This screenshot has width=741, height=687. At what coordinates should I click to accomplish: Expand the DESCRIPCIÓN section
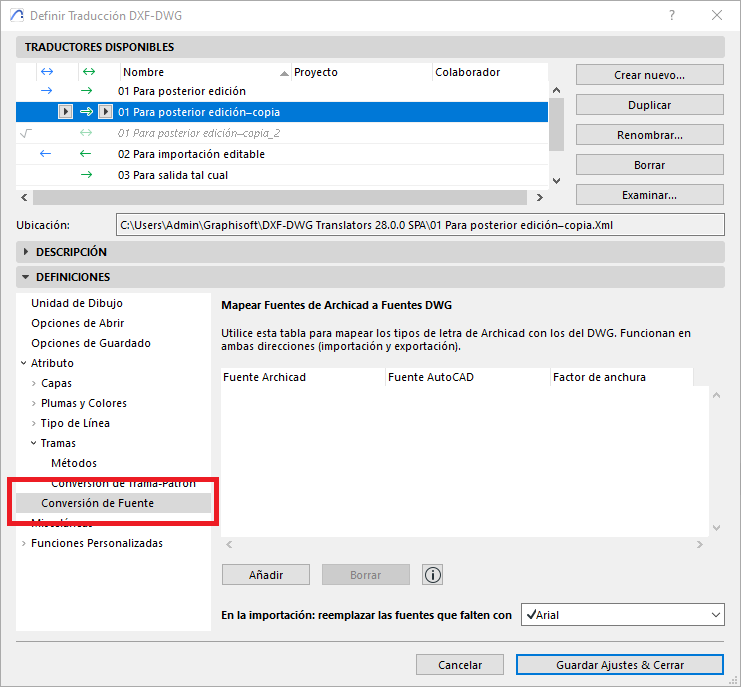tap(26, 252)
